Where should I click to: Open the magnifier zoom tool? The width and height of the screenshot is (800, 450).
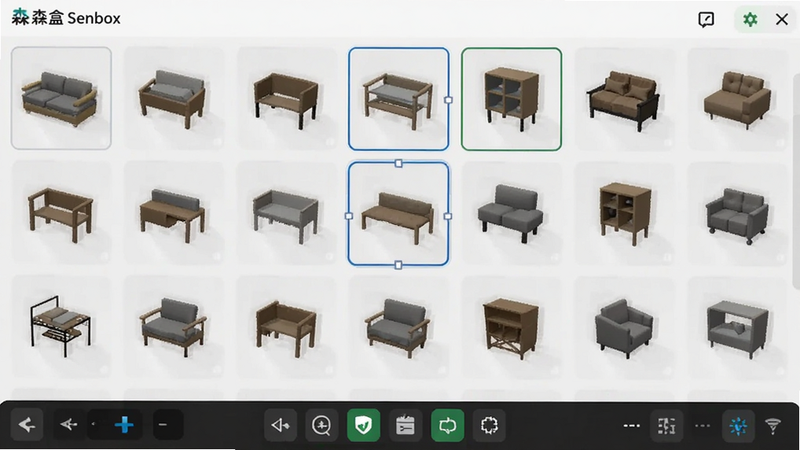click(x=321, y=425)
